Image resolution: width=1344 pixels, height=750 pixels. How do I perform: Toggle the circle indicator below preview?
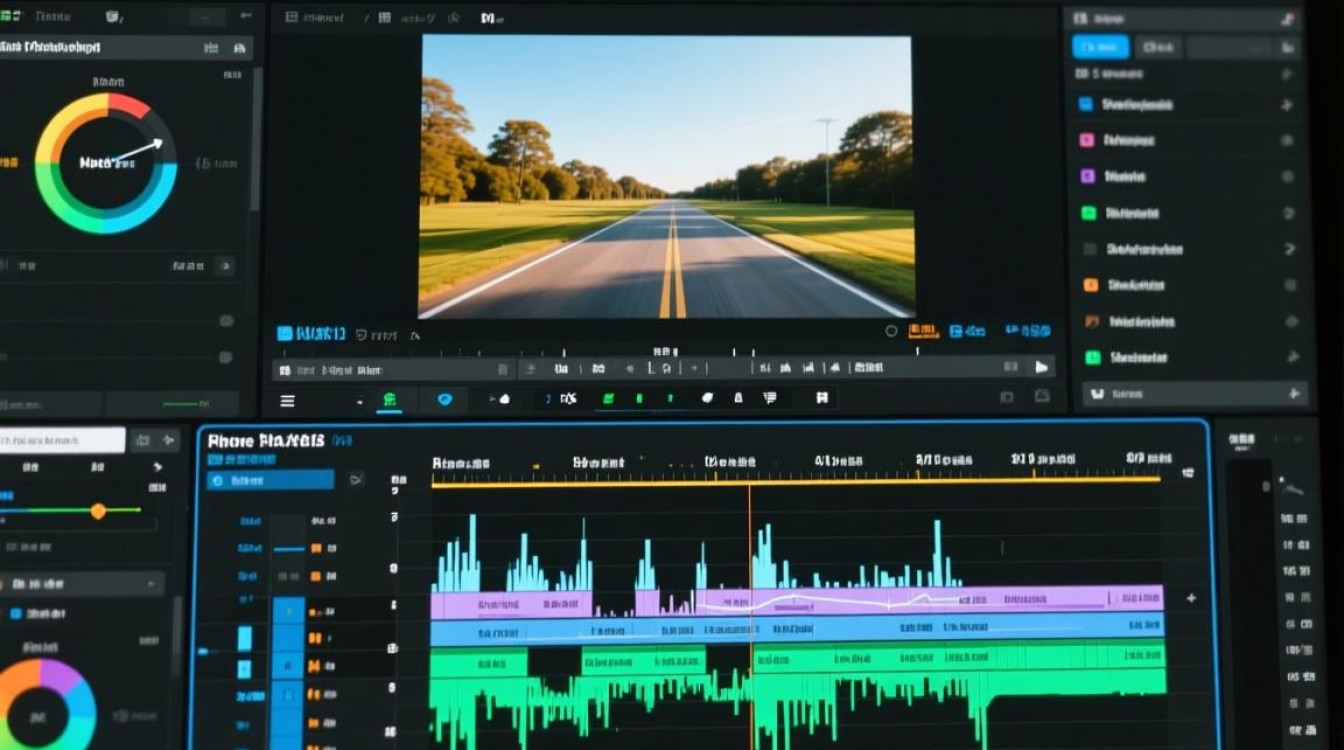(x=891, y=331)
